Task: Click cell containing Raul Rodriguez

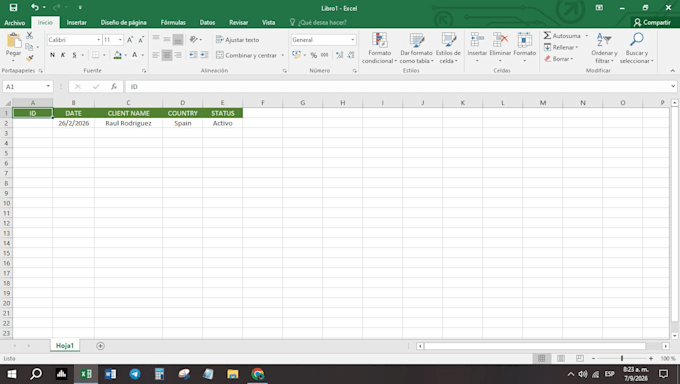Action: click(128, 123)
